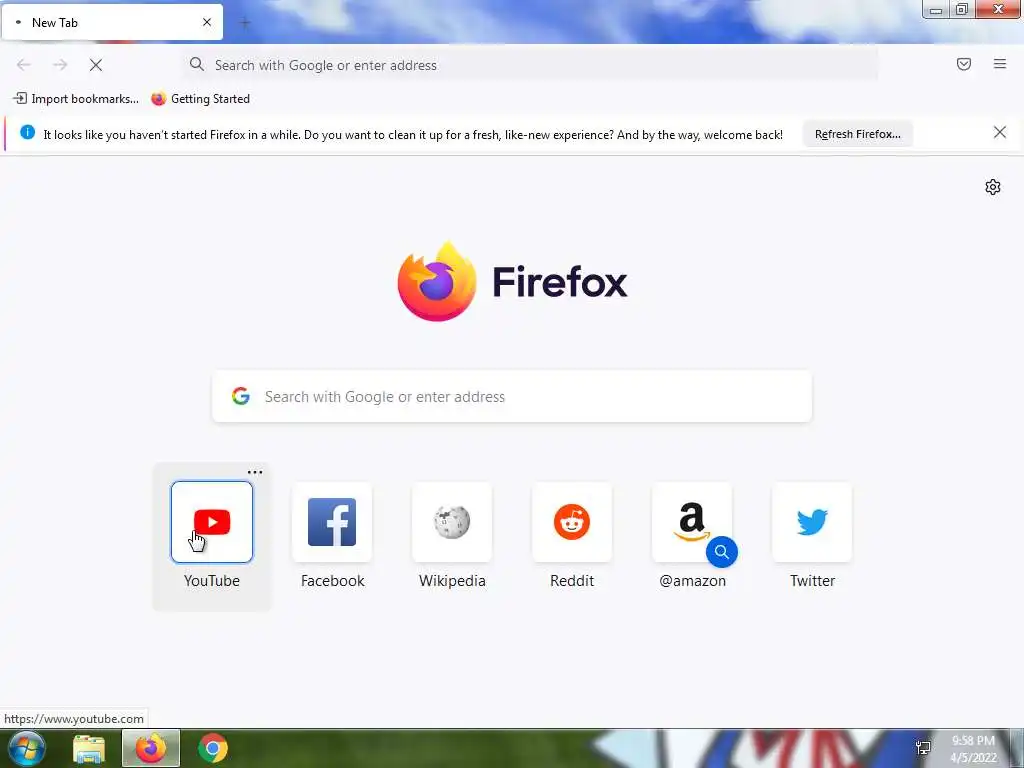
Task: Click the Wikipedia label under its tile
Action: tap(452, 581)
